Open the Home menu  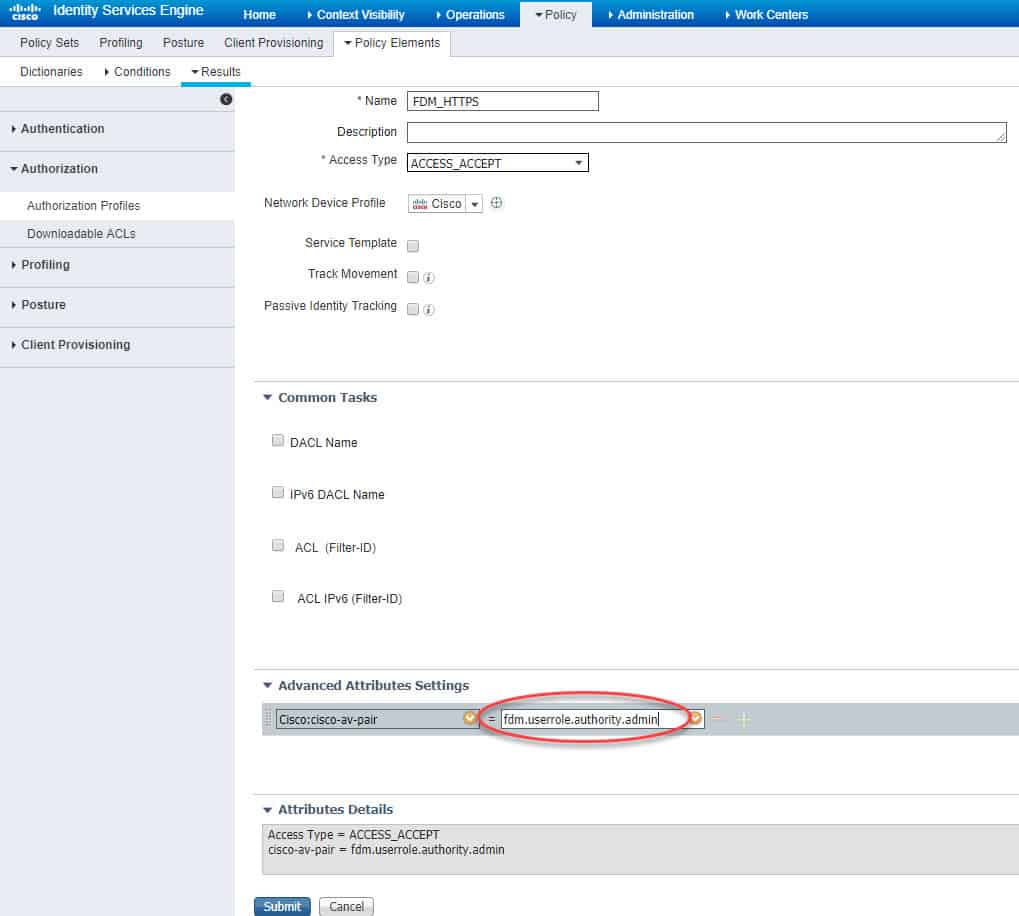(259, 14)
